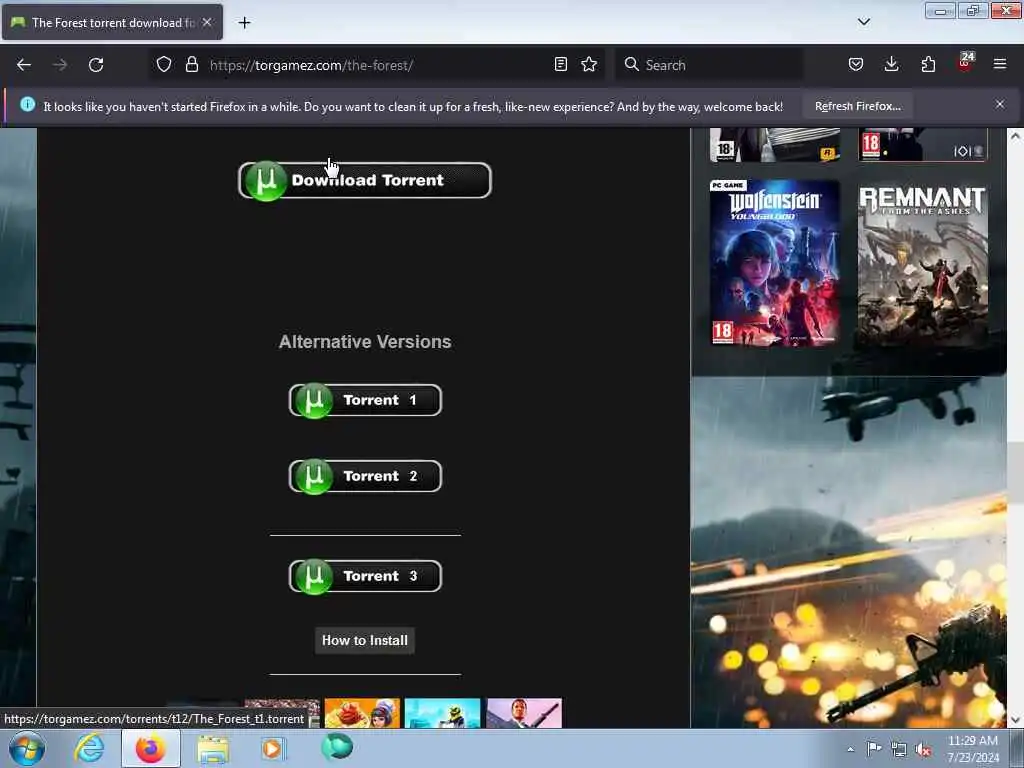Open the Pocket save icon
1024x768 pixels.
point(856,64)
